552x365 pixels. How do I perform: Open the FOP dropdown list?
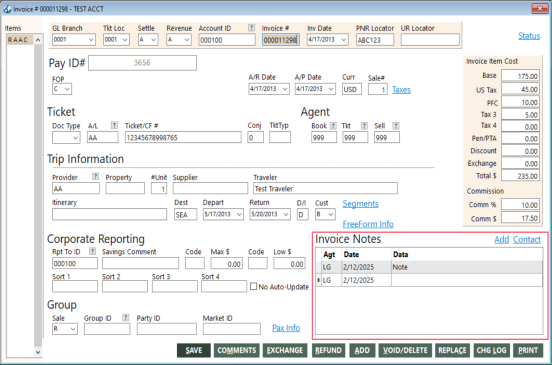pos(67,89)
